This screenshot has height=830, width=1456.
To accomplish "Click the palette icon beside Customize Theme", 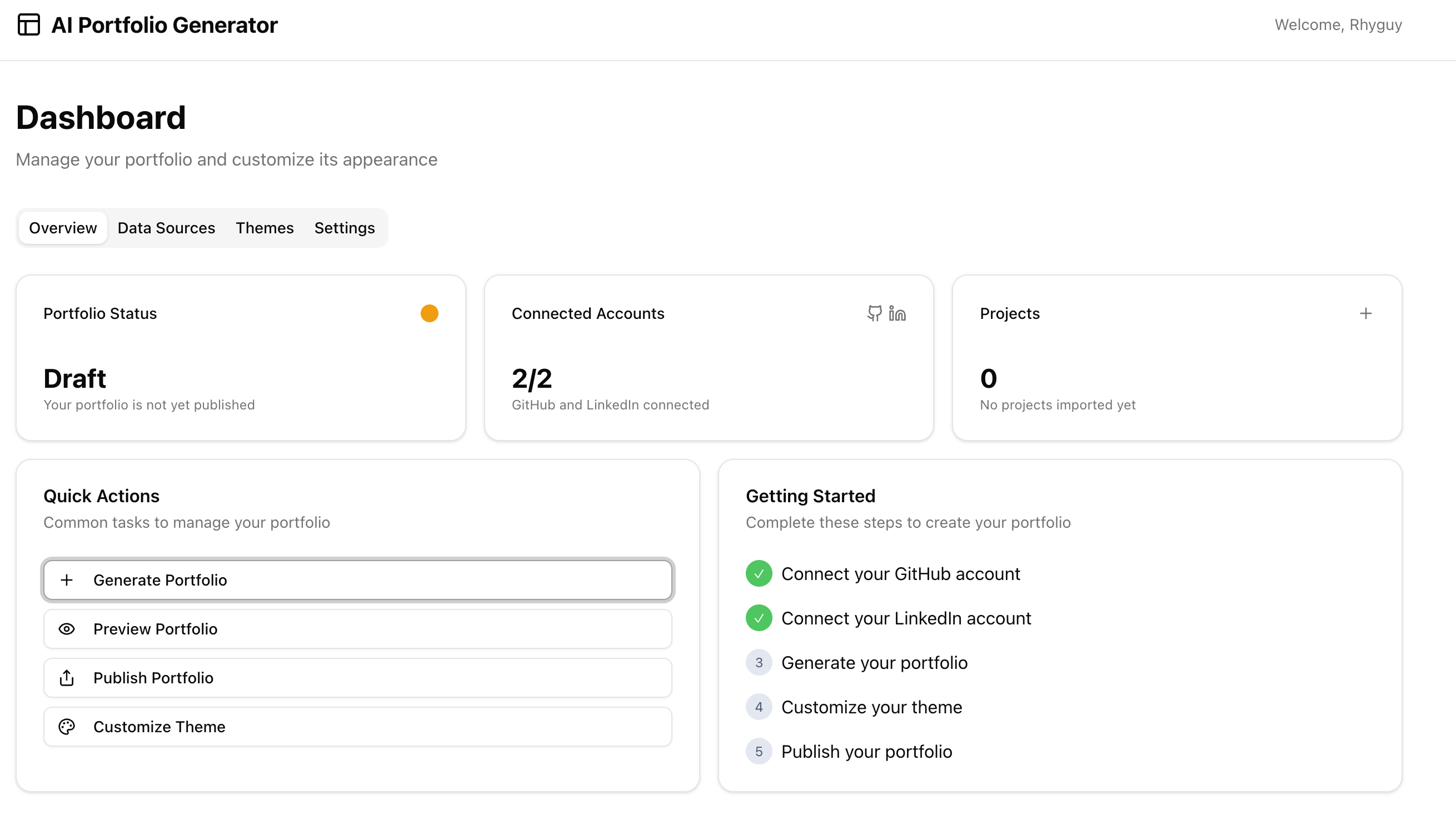I will [67, 727].
